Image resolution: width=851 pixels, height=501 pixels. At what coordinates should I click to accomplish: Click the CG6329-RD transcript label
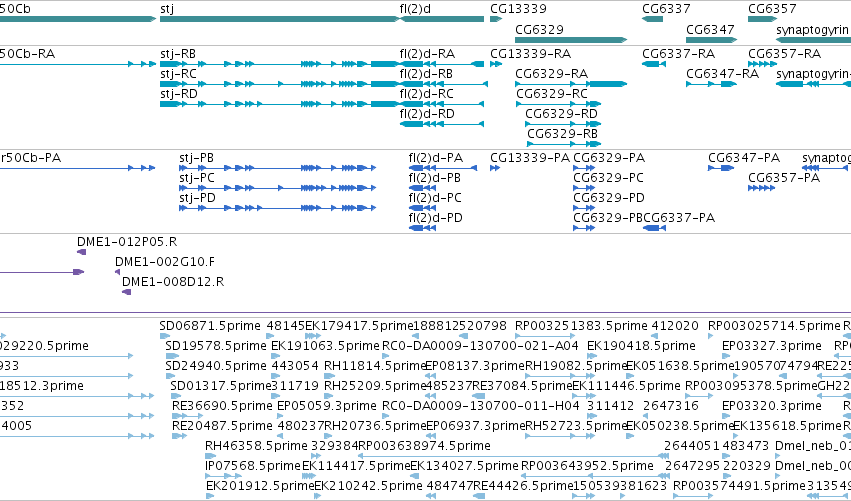coord(561,114)
